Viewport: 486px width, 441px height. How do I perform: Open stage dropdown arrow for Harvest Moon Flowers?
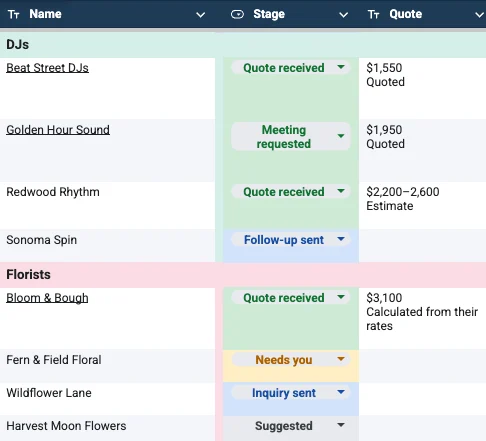click(341, 425)
